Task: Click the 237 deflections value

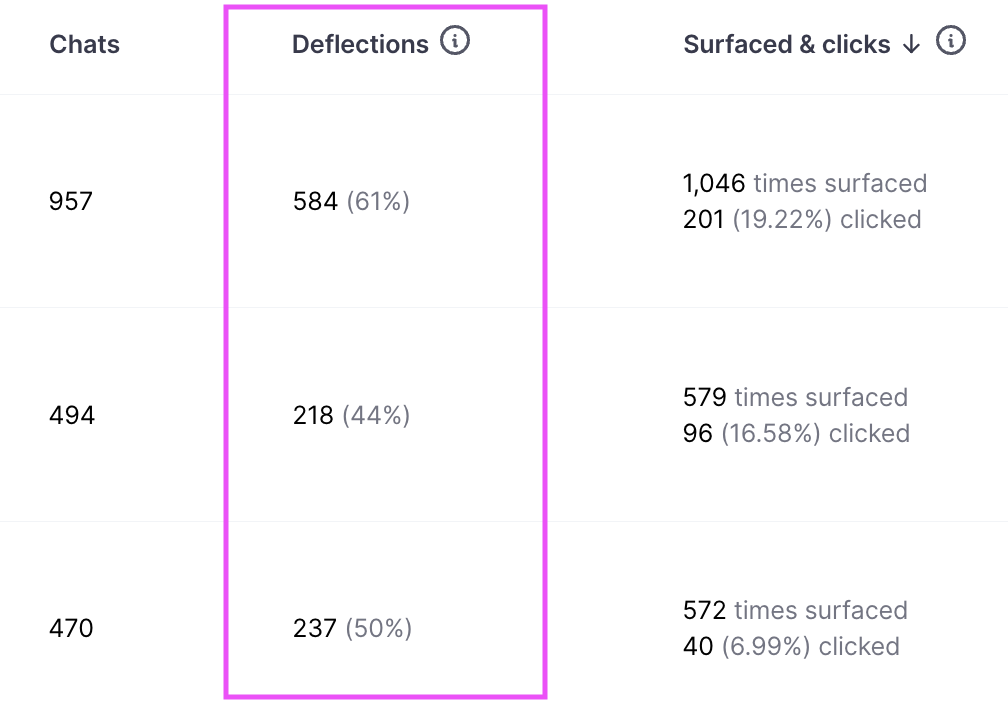Action: 314,628
